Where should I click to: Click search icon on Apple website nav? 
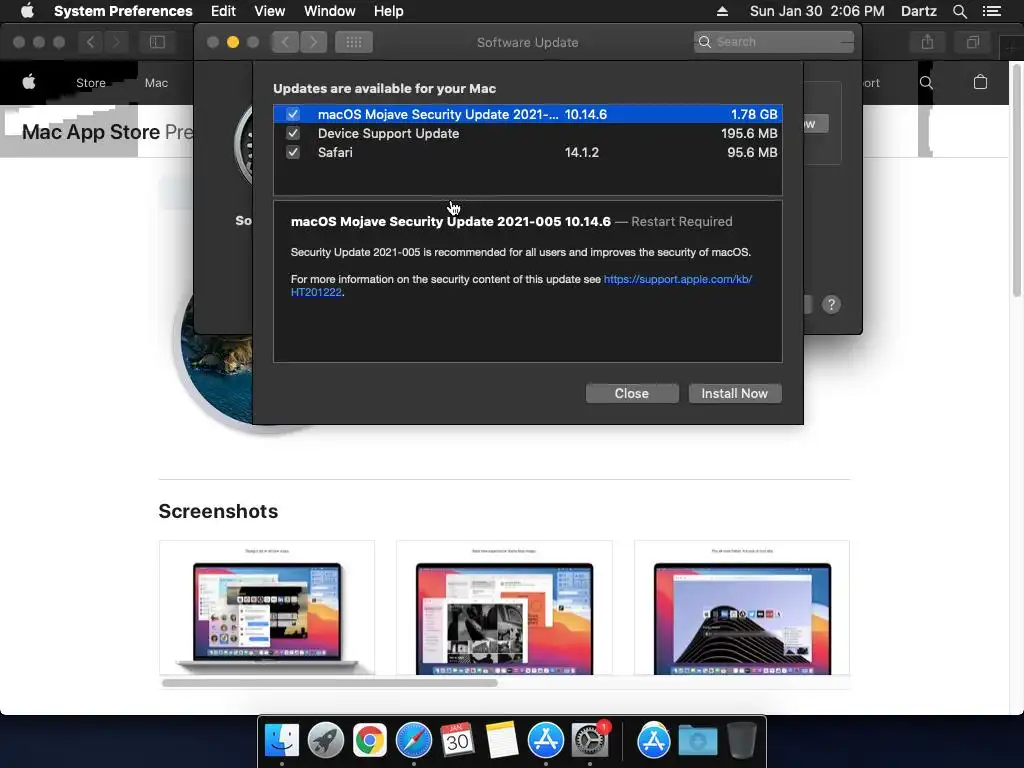pos(926,82)
